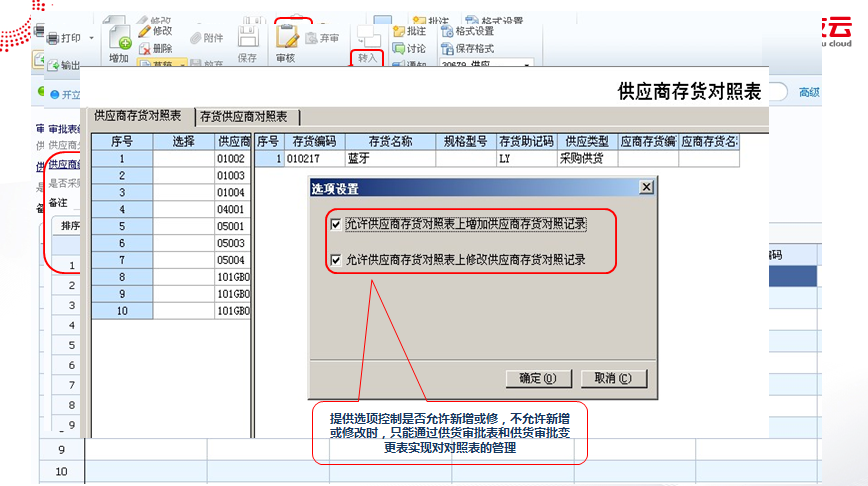Screen dimensions: 868x486
Task: Select supplier code 01004
Action: coord(232,193)
